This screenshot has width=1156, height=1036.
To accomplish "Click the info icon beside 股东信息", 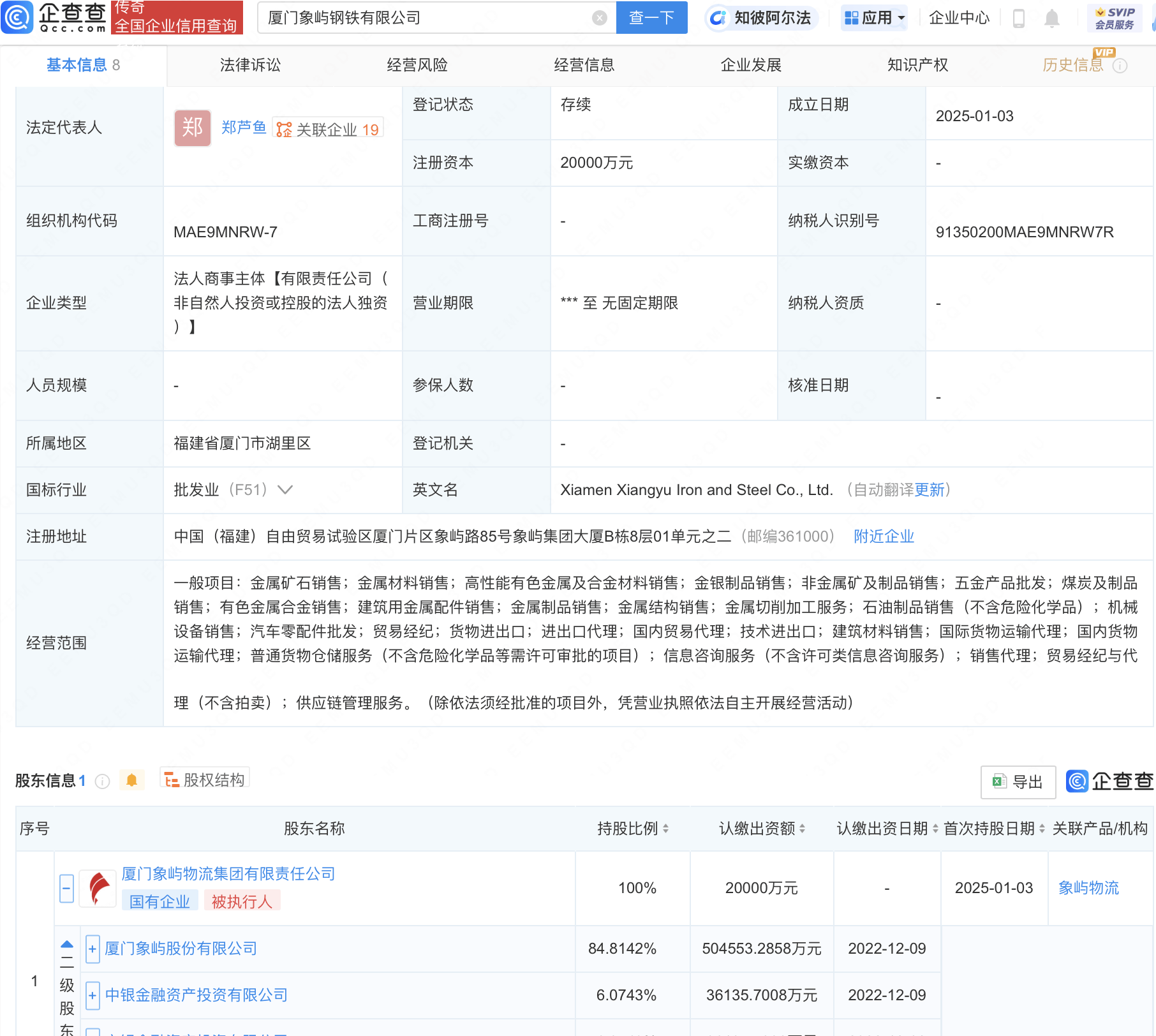I will point(102,781).
